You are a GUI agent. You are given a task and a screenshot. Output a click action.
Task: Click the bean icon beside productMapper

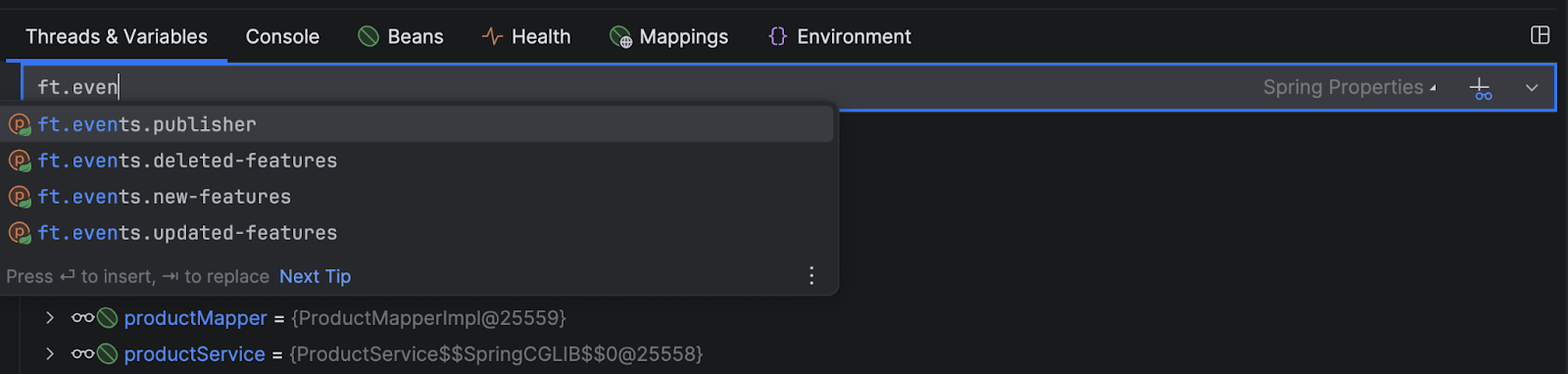point(107,318)
